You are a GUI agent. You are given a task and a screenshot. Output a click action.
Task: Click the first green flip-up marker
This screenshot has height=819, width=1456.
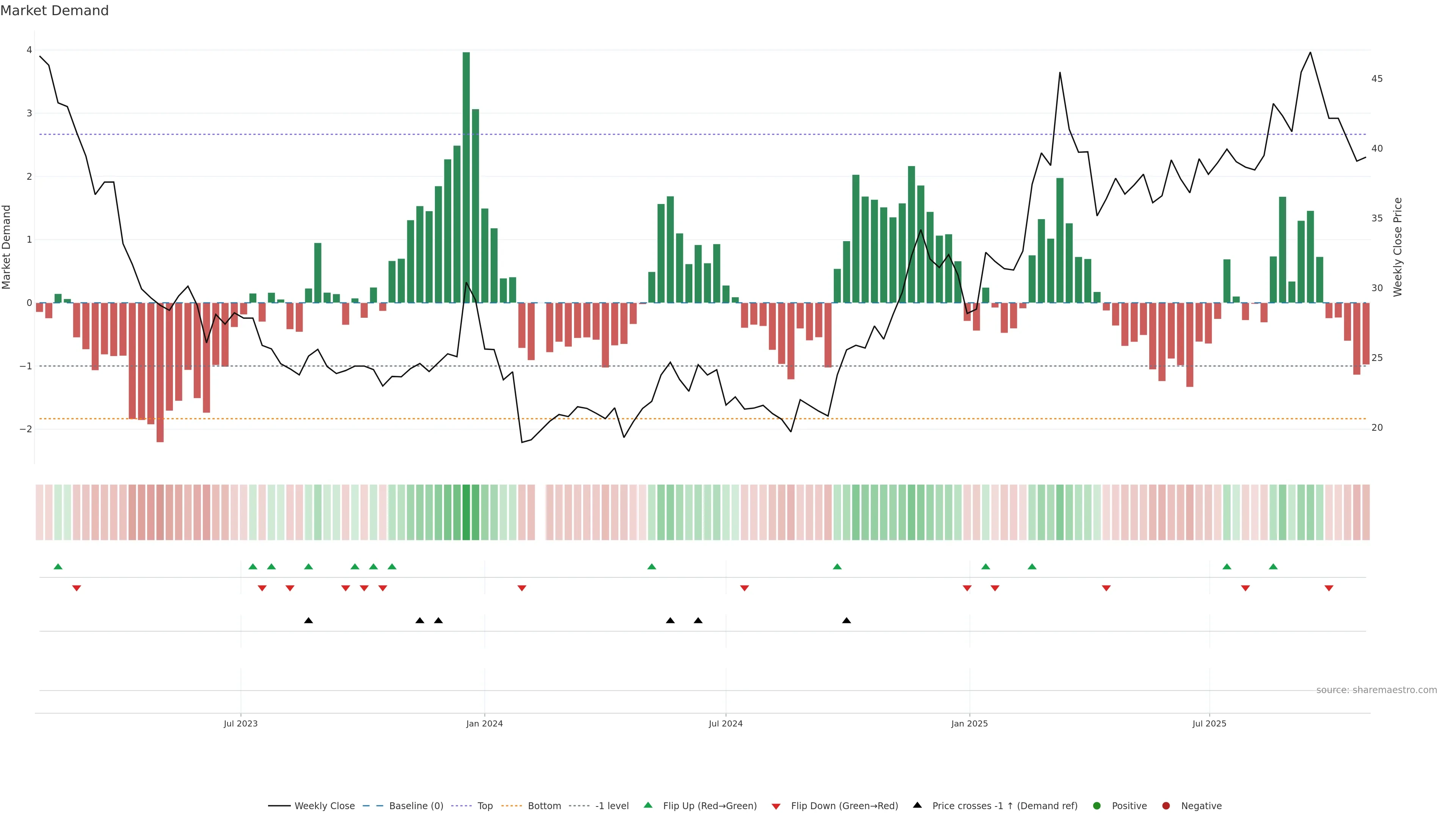(58, 566)
